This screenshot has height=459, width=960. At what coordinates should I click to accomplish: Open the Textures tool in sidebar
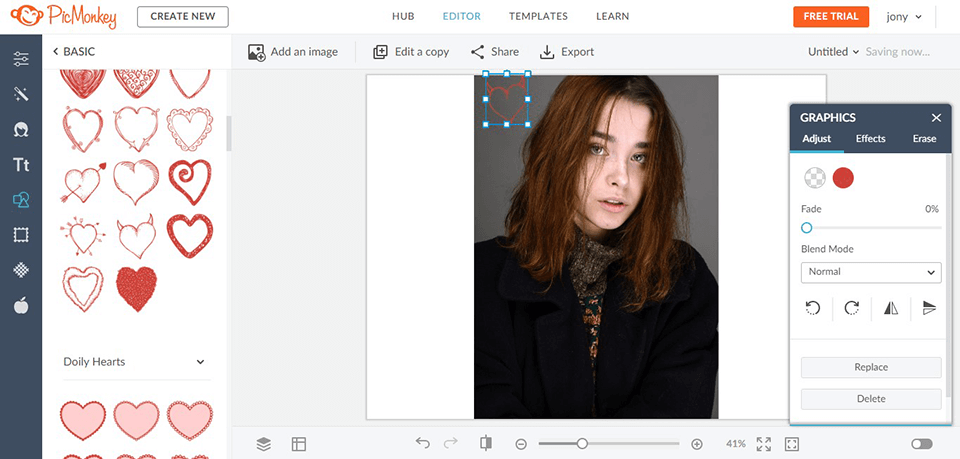[x=21, y=270]
